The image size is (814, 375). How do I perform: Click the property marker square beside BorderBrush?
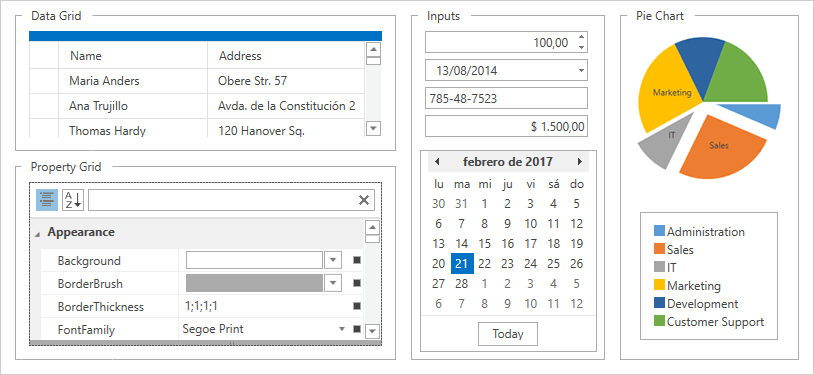coord(357,283)
